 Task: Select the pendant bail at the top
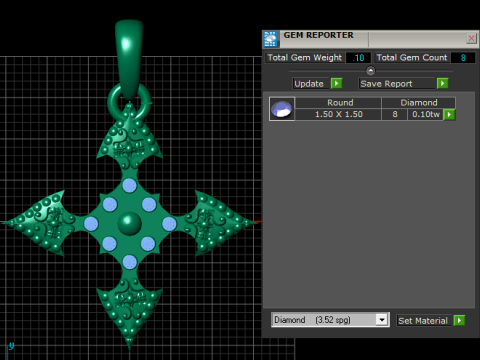129,58
